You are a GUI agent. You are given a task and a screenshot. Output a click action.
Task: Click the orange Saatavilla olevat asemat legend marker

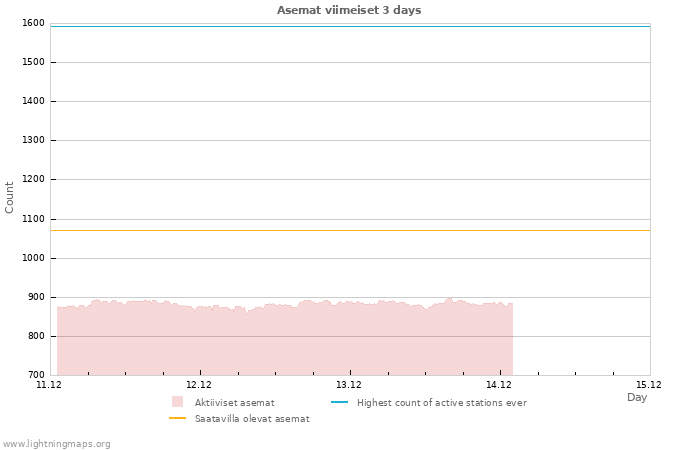point(177,419)
